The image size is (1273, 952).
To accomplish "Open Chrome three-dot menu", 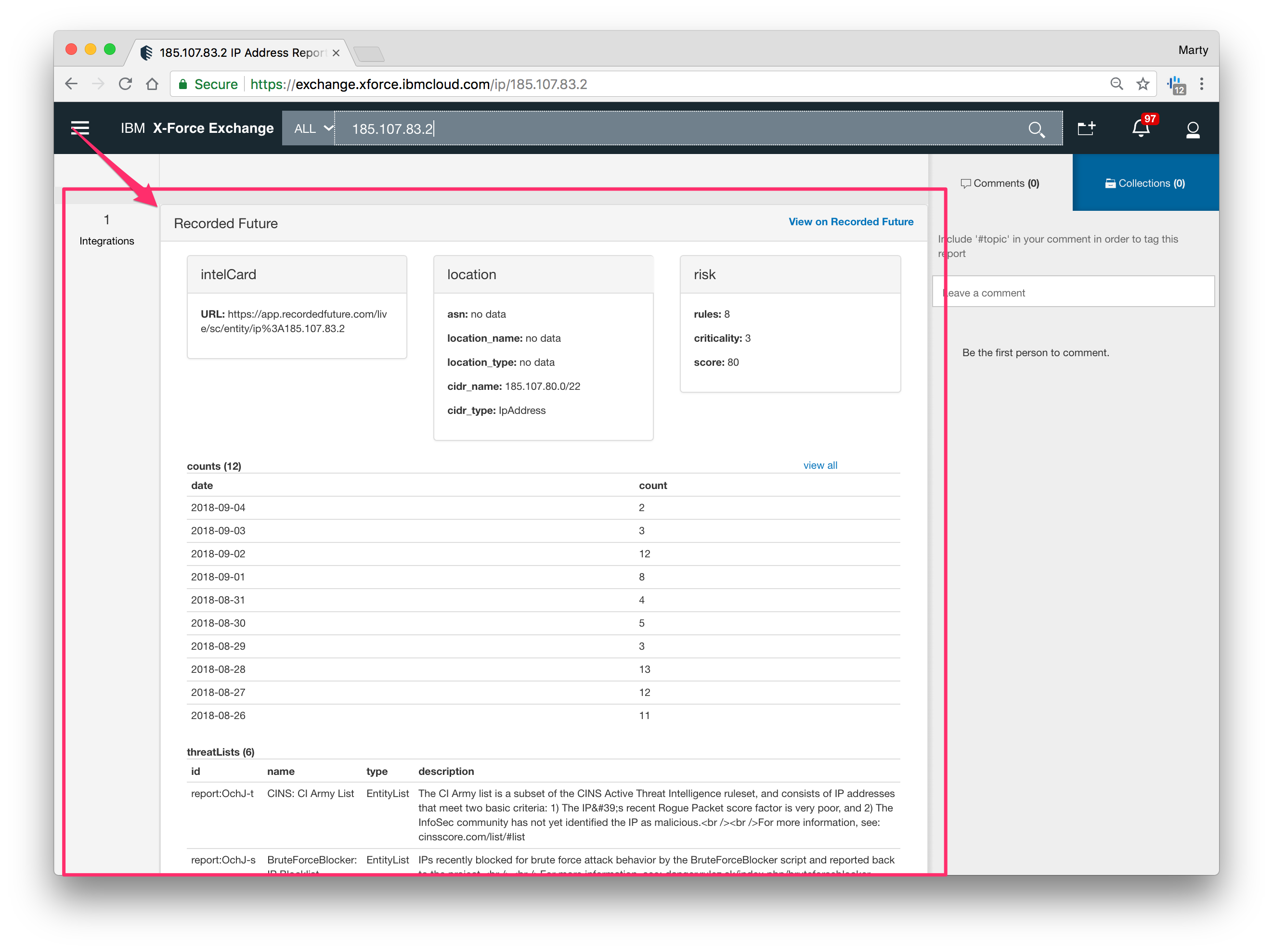I will tap(1202, 85).
